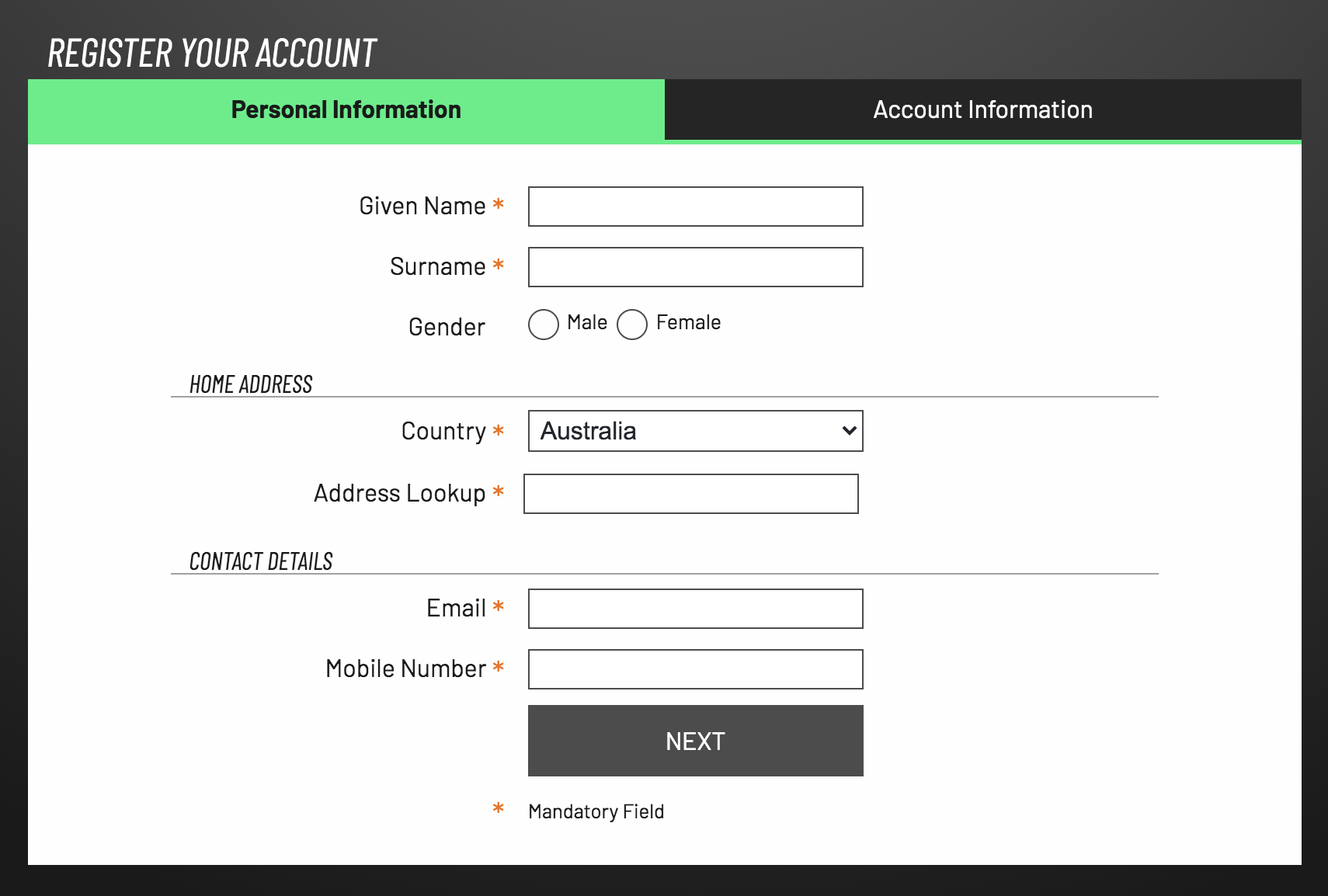Open the Country dropdown showing Australia
This screenshot has width=1328, height=896.
point(695,431)
